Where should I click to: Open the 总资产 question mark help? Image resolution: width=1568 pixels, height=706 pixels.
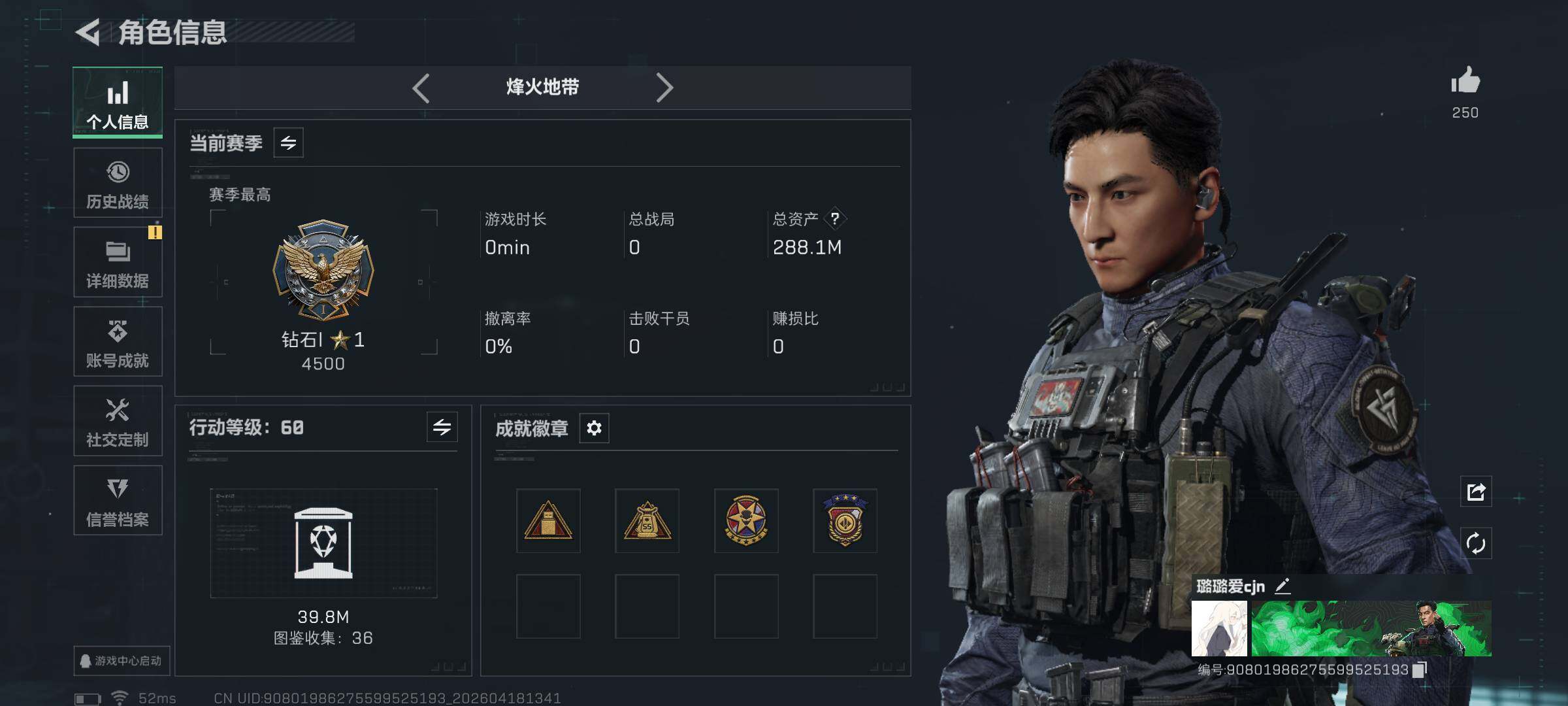pos(834,219)
